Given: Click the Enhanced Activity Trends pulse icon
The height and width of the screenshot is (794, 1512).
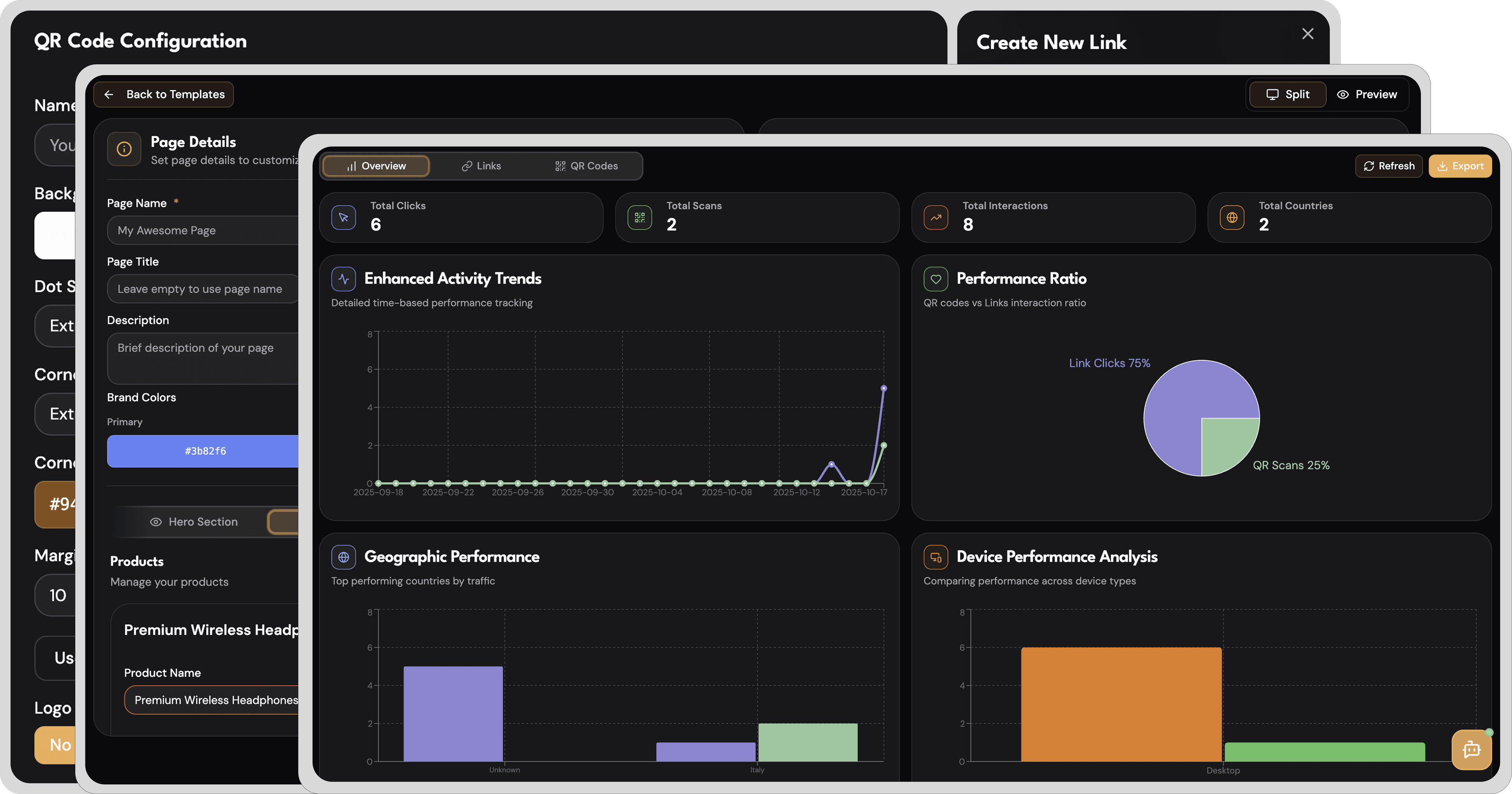Looking at the screenshot, I should pyautogui.click(x=343, y=278).
